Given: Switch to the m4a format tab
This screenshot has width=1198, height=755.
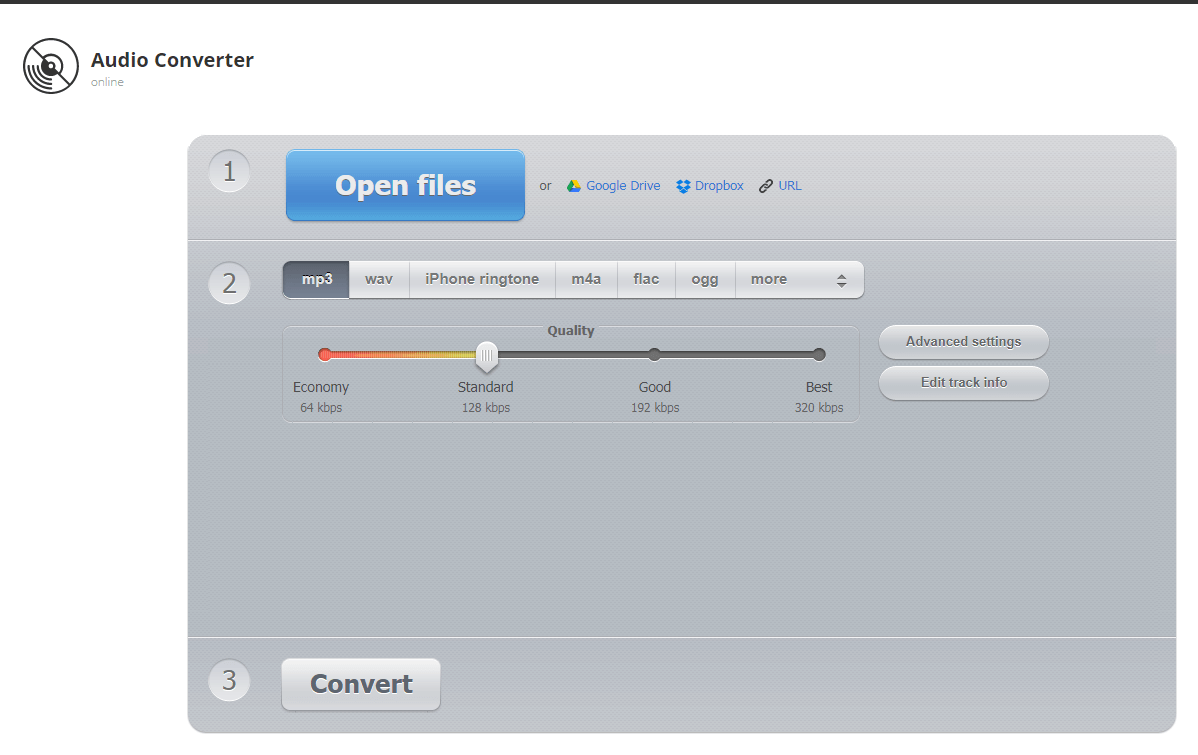Looking at the screenshot, I should coord(586,280).
